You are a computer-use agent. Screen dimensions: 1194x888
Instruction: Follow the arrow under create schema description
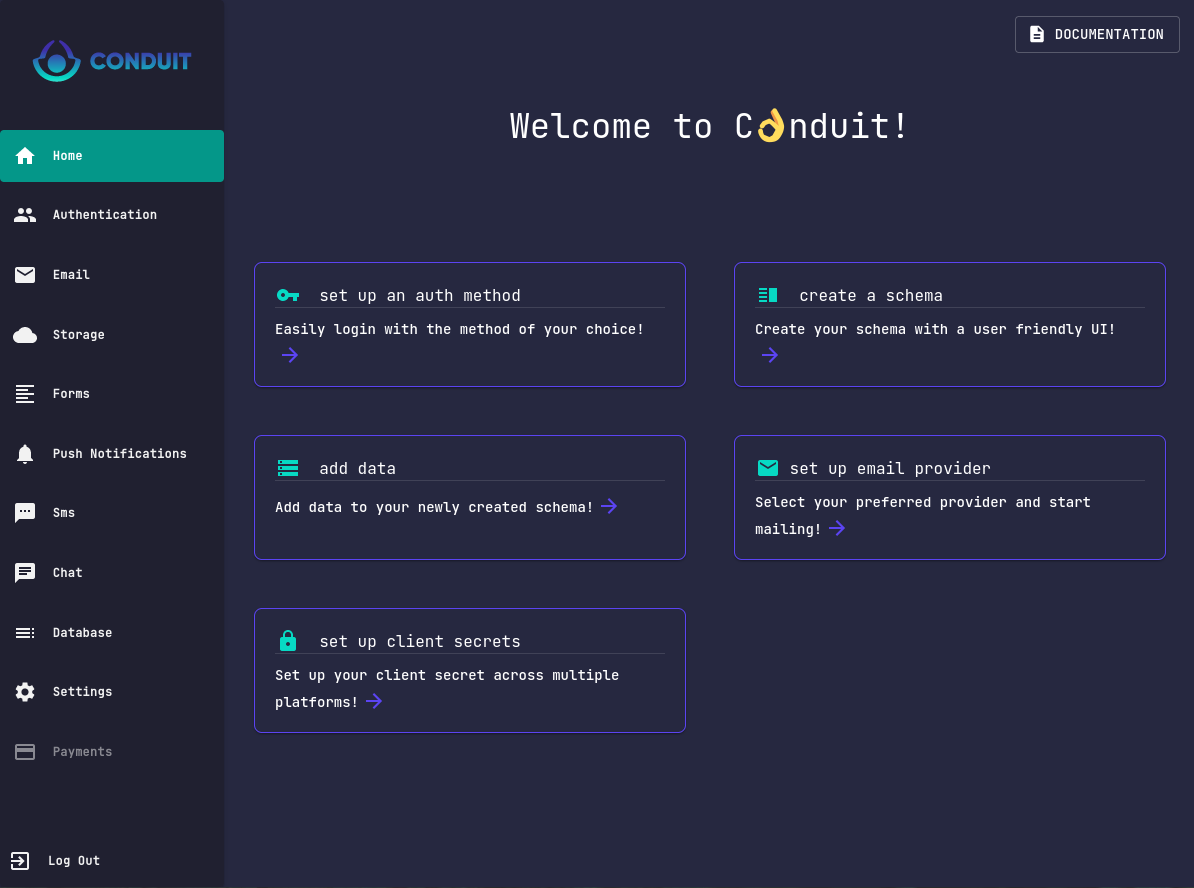tap(770, 355)
